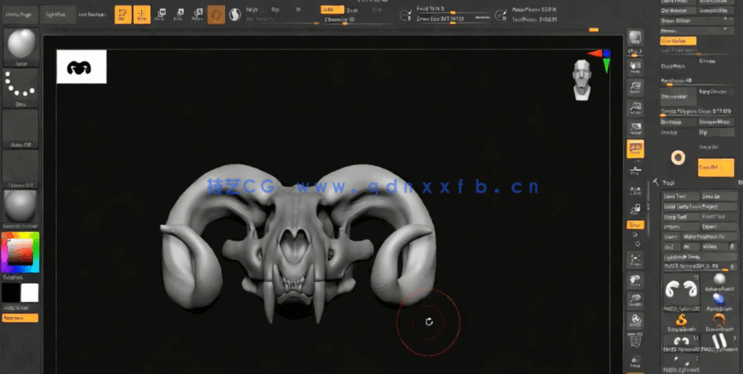This screenshot has height=374, width=743.
Task: Collapse the Tool palette header
Action: [x=668, y=183]
